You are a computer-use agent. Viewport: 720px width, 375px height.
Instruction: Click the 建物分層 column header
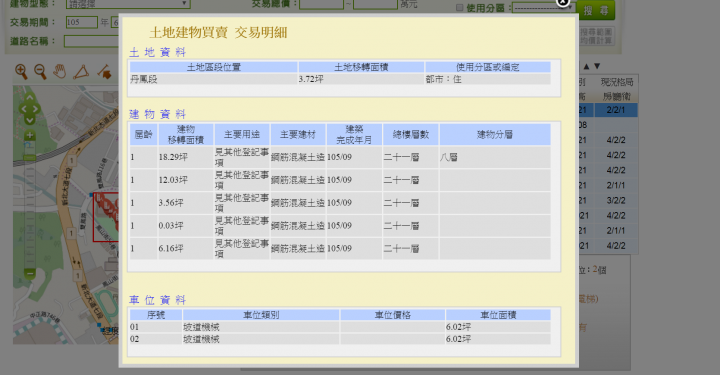pyautogui.click(x=495, y=134)
